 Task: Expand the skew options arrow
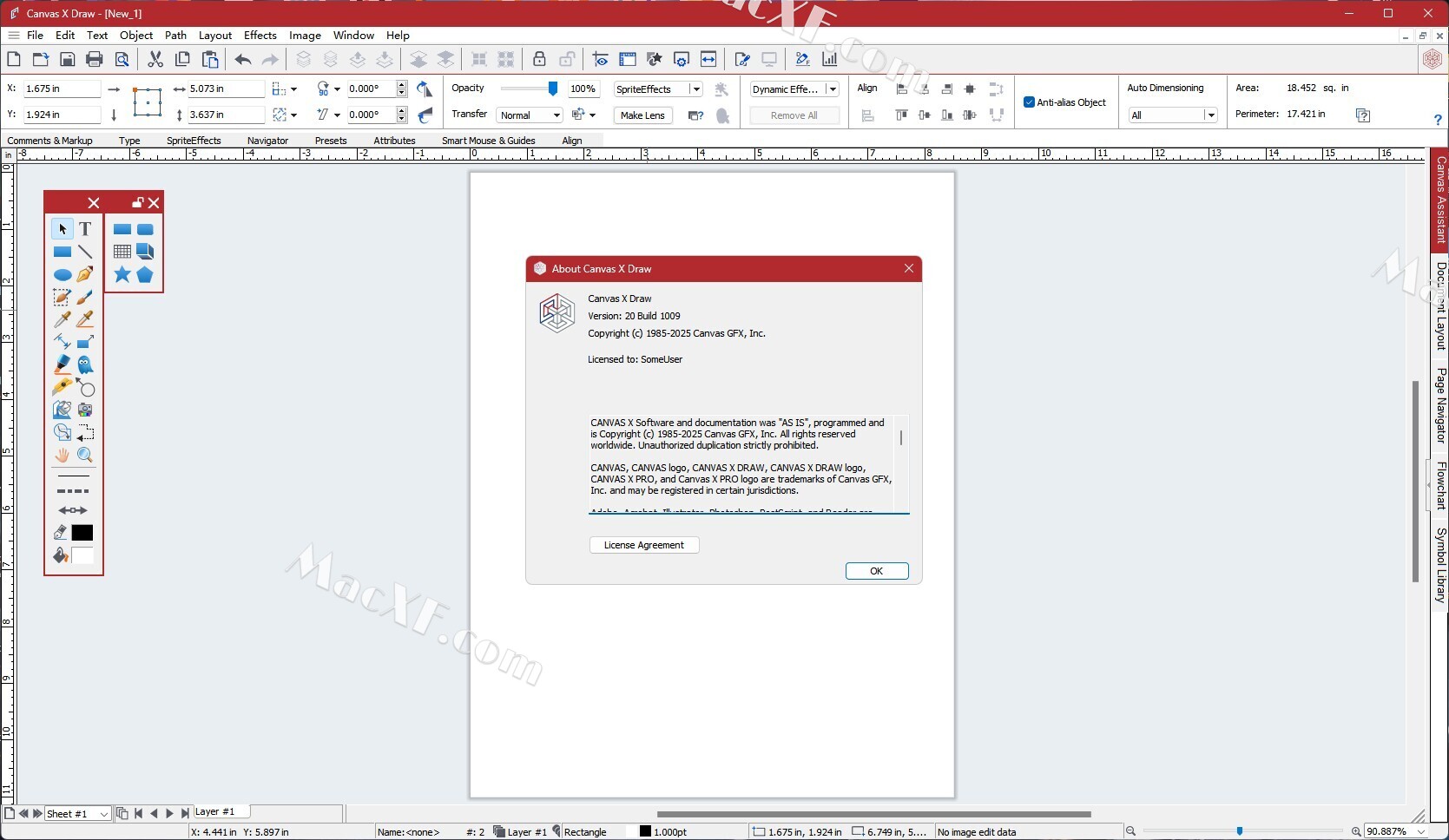(x=337, y=115)
